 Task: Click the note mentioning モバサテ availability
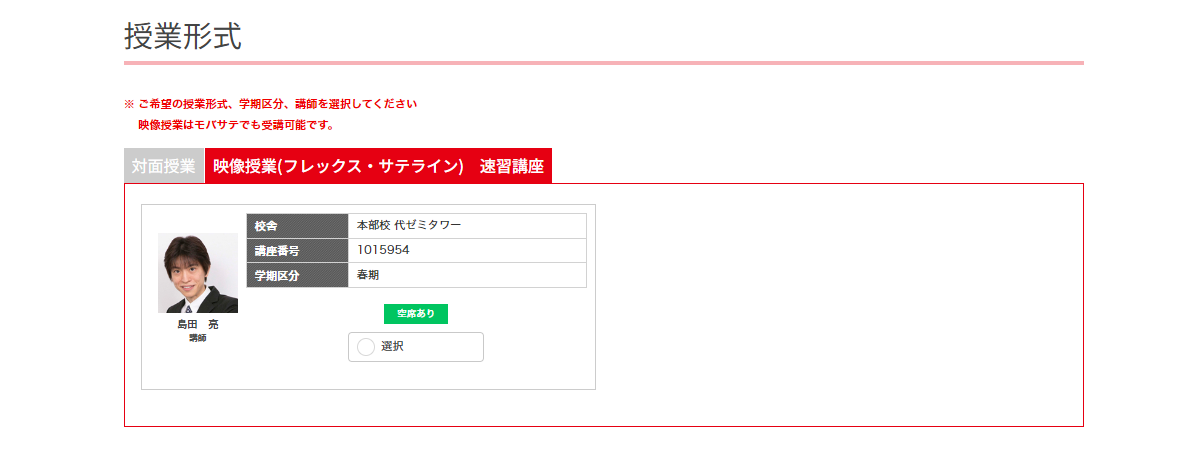tap(236, 125)
